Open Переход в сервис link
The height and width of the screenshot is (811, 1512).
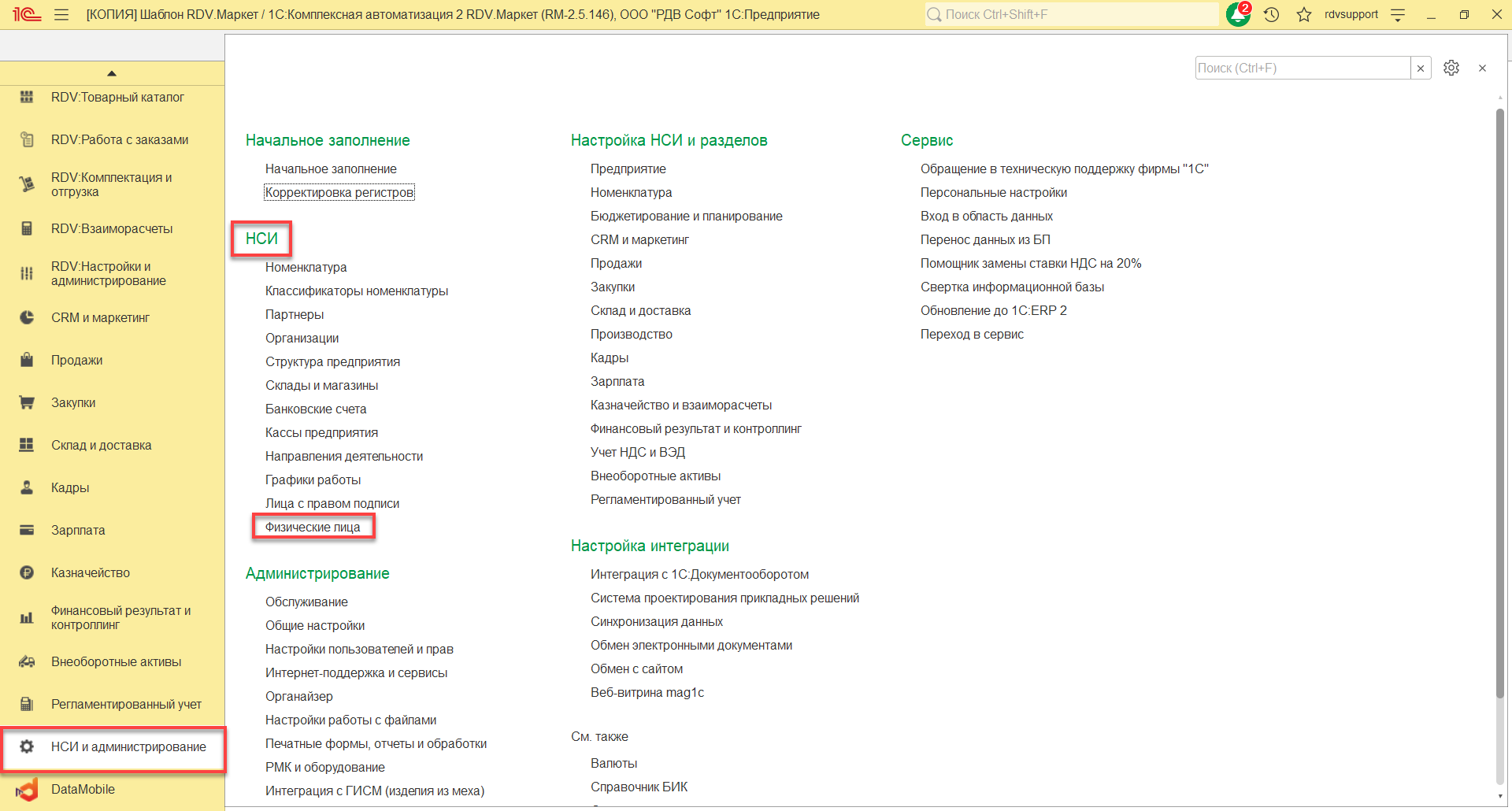(972, 334)
